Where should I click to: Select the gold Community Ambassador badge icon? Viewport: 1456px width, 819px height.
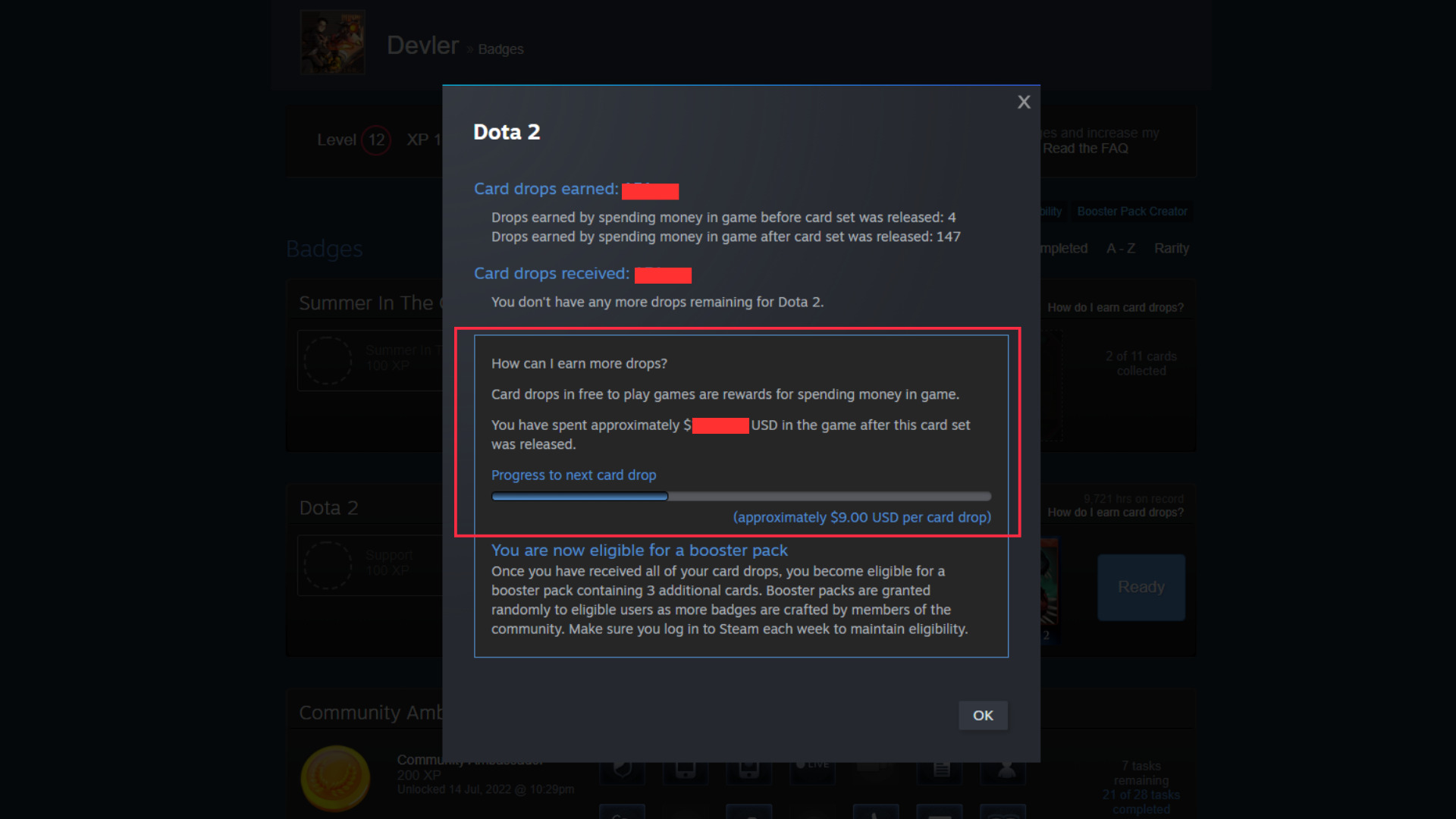point(335,779)
